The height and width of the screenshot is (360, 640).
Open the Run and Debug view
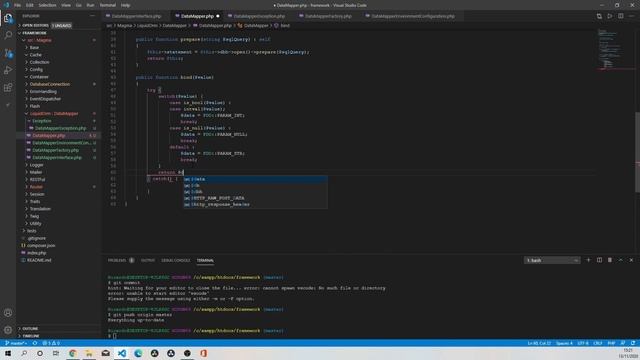tap(8, 70)
